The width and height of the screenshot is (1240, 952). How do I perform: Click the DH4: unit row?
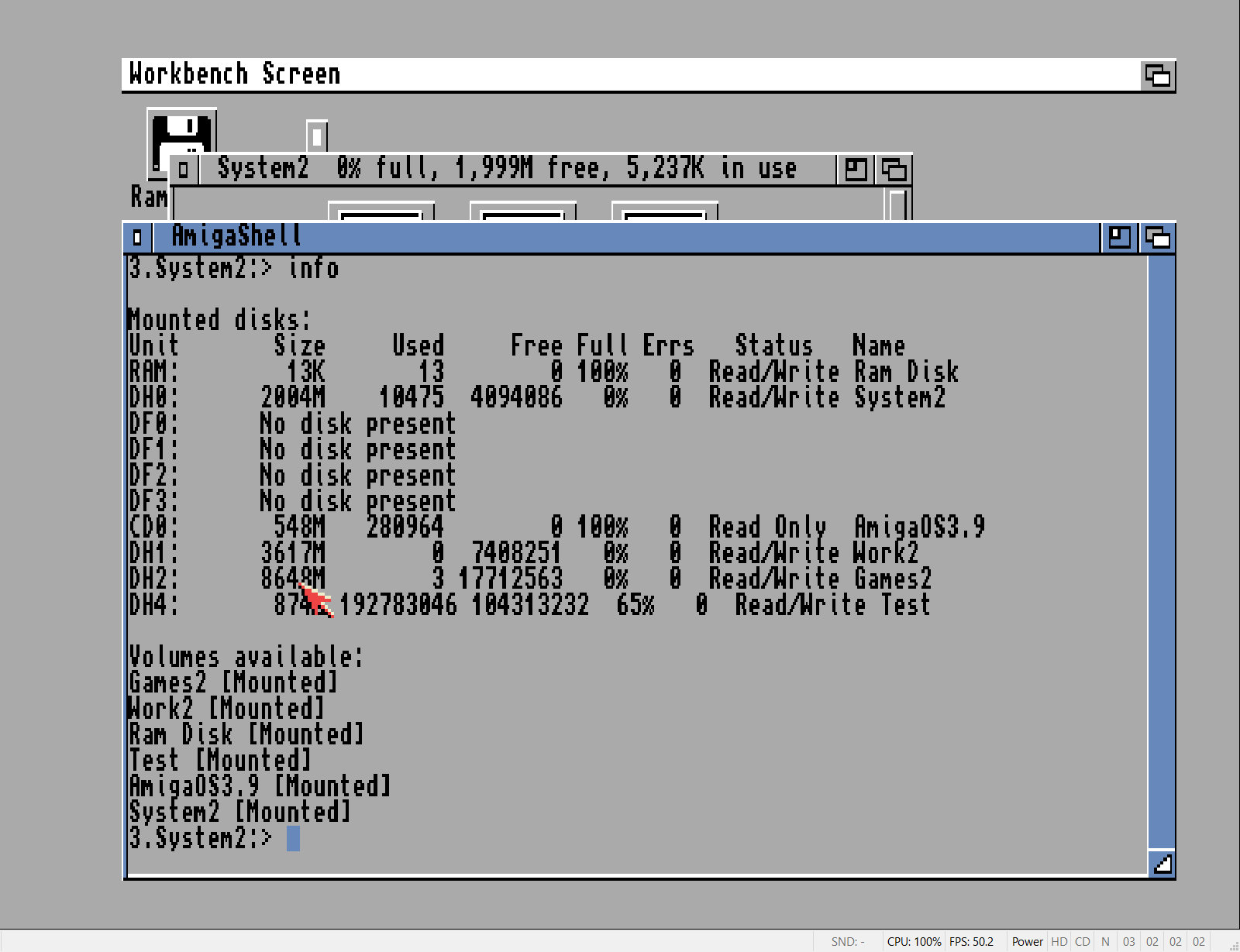click(529, 605)
